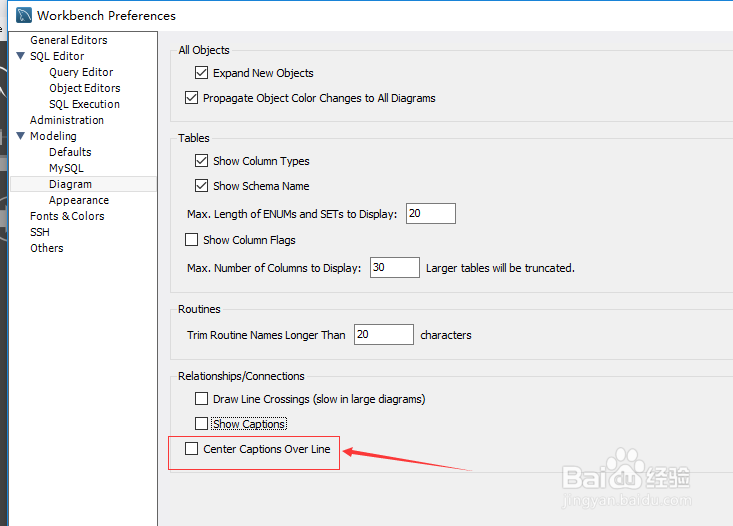Open the Appearance preferences page
The image size is (733, 526).
pos(79,200)
